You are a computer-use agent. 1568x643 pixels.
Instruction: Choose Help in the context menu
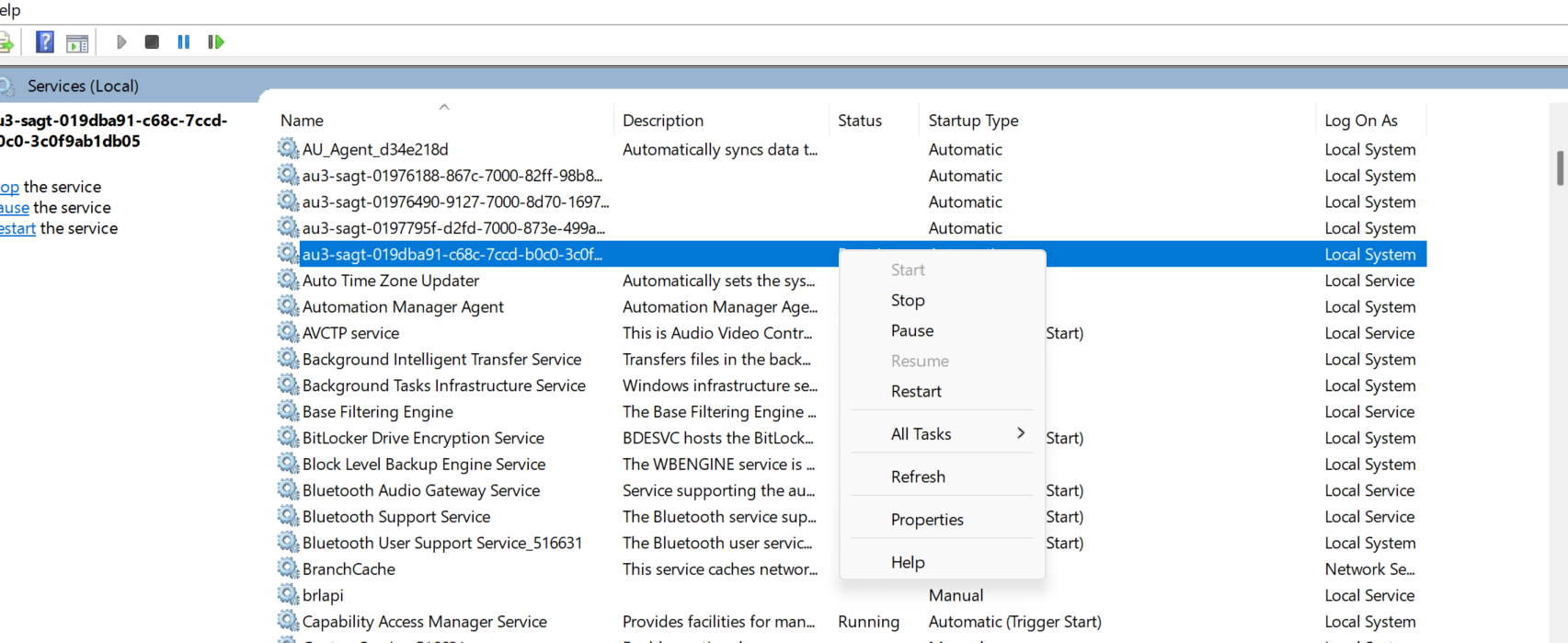pos(943,562)
